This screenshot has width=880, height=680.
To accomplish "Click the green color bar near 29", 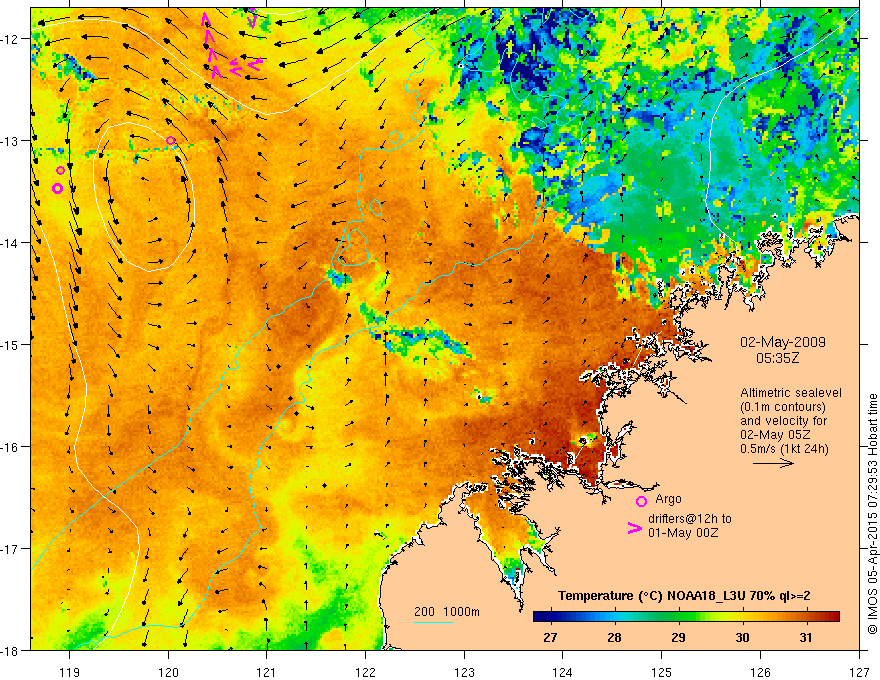I will pyautogui.click(x=679, y=617).
